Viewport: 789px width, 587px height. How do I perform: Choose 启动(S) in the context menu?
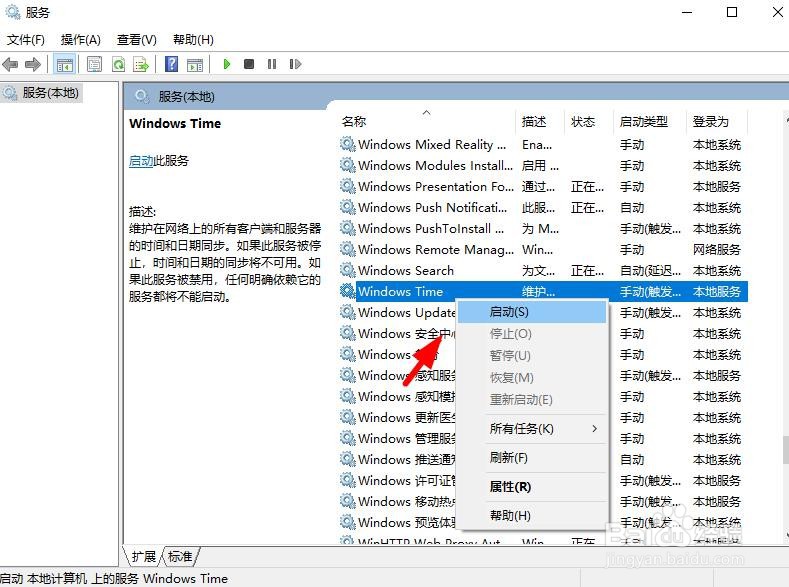[x=532, y=312]
